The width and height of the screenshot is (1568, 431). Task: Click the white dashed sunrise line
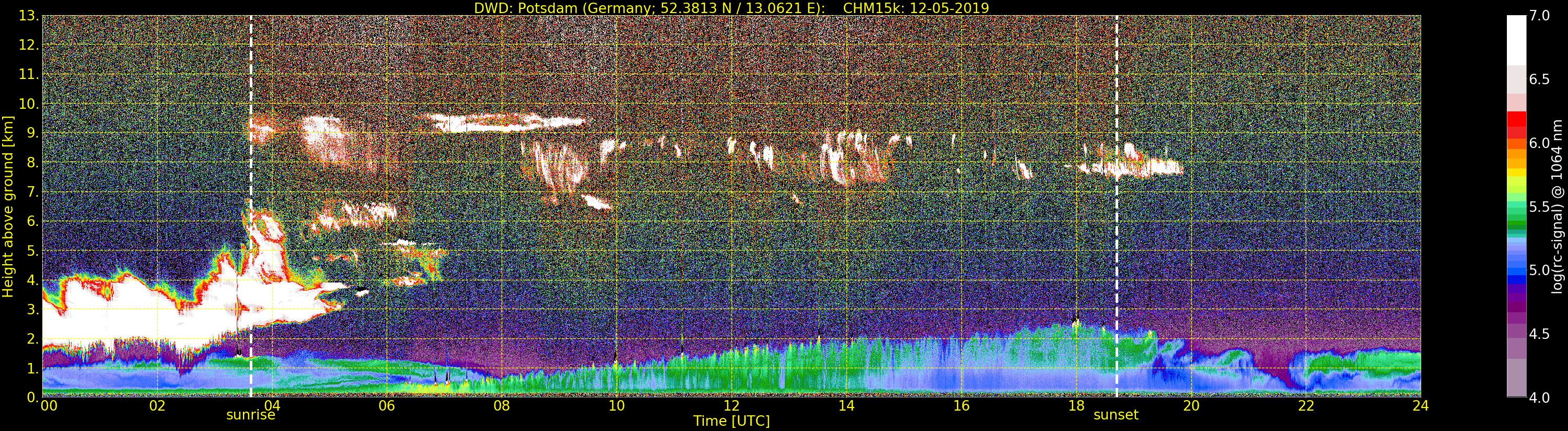251,207
